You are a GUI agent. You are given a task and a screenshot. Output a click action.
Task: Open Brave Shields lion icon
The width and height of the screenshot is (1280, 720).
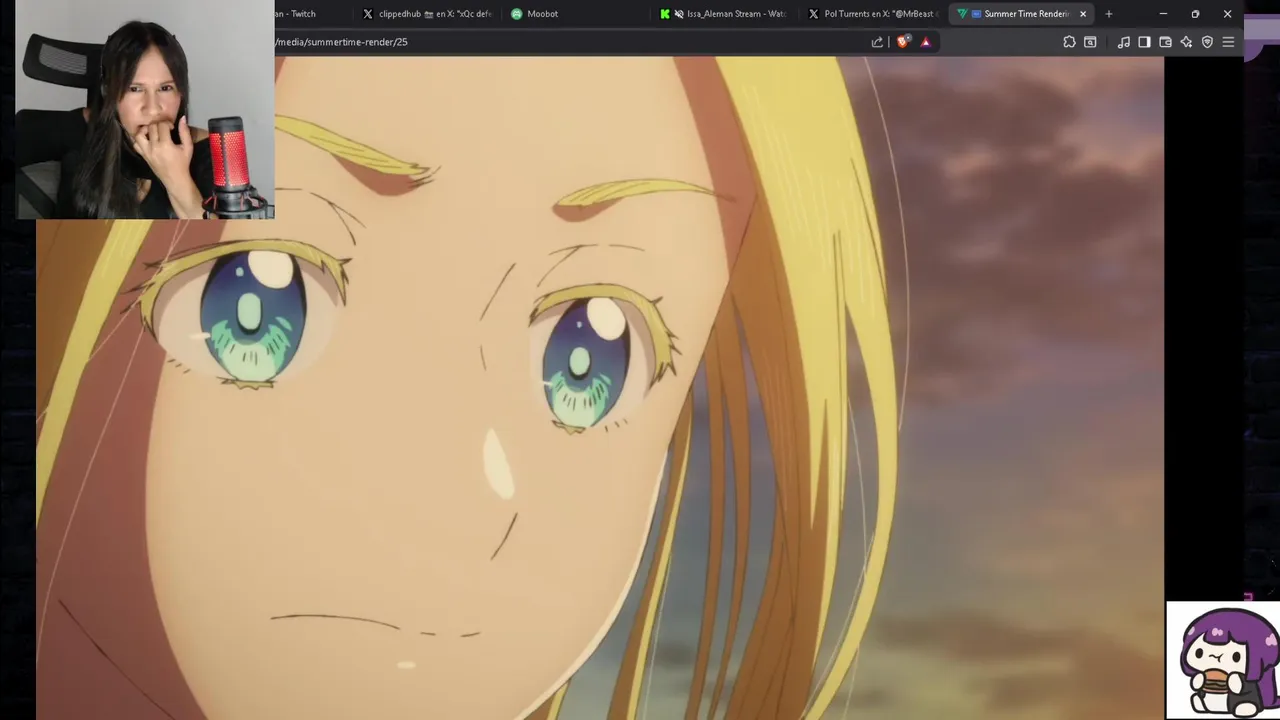coord(903,42)
